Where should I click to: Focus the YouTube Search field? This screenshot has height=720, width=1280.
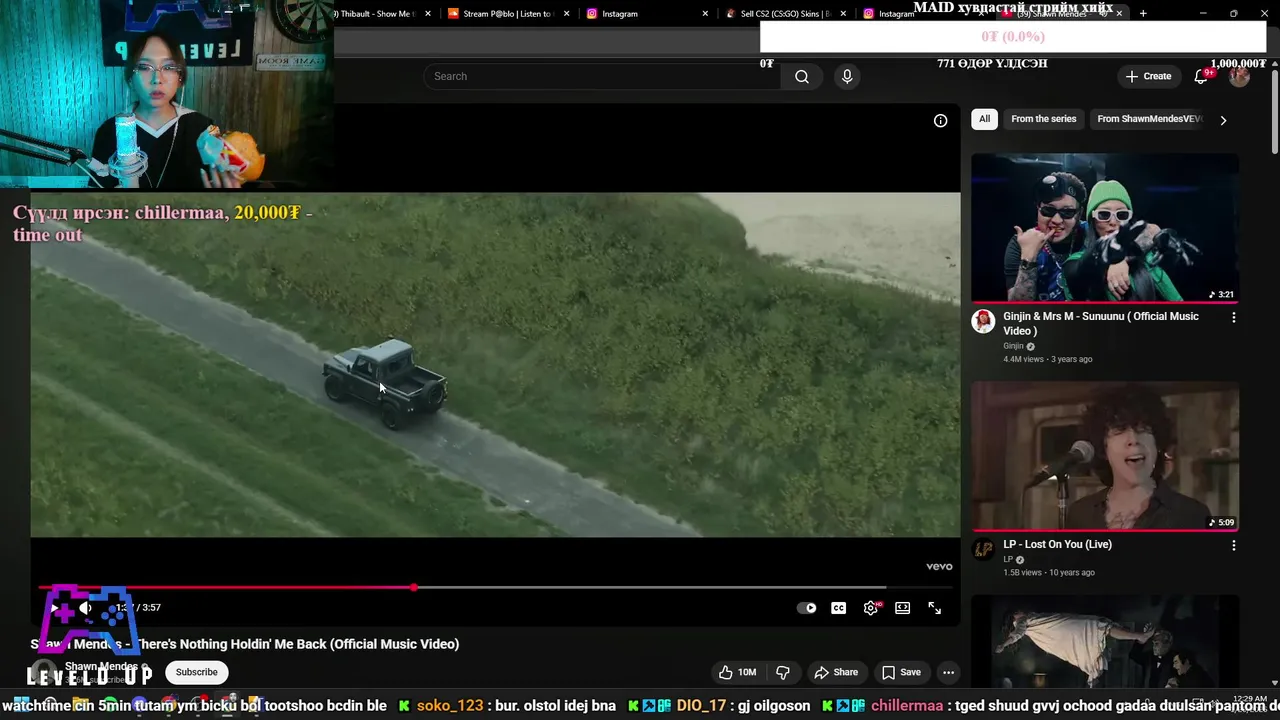(x=602, y=76)
